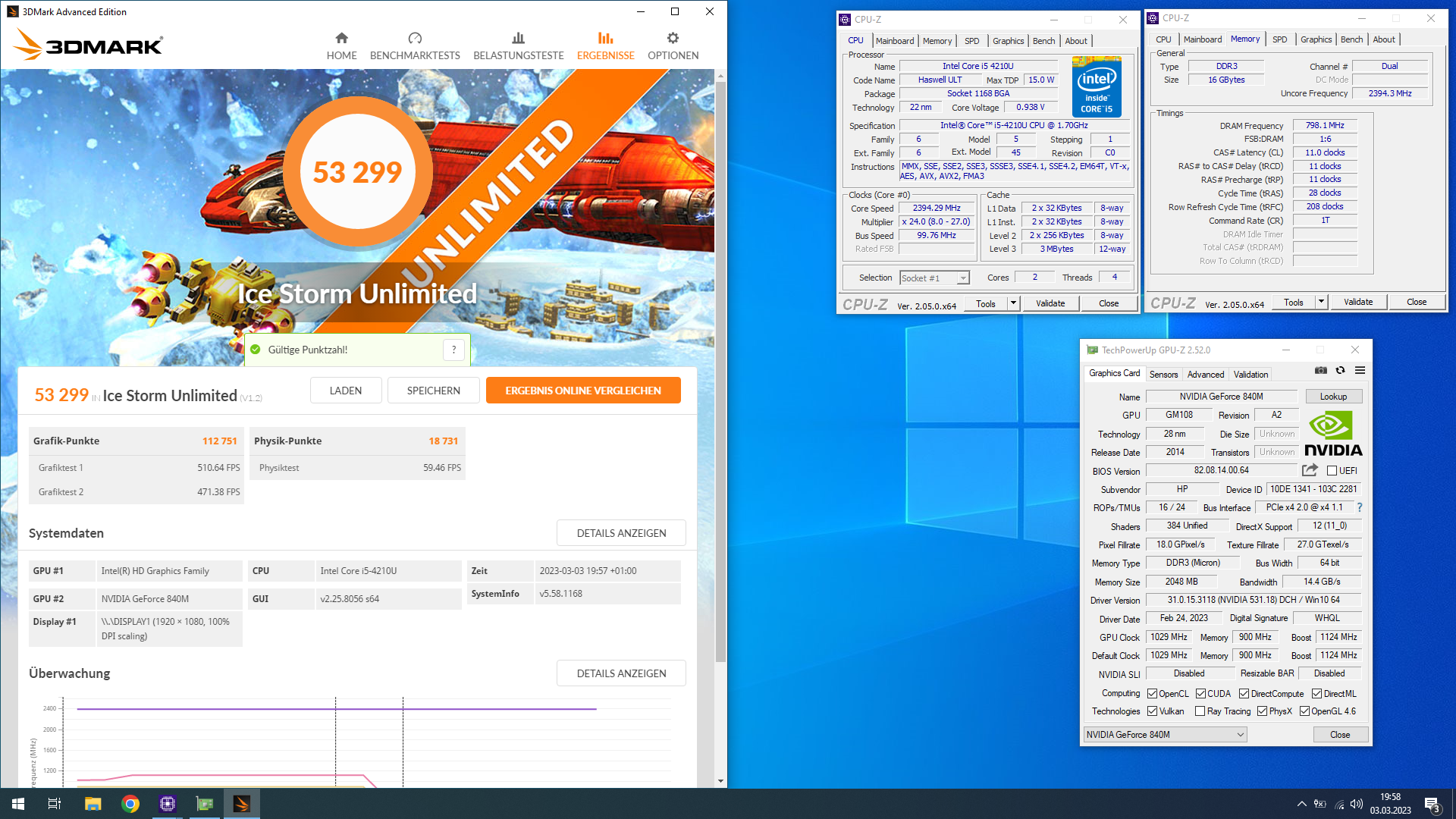Toggle the Ray Tracing checkbox
The height and width of the screenshot is (819, 1456).
click(1200, 711)
